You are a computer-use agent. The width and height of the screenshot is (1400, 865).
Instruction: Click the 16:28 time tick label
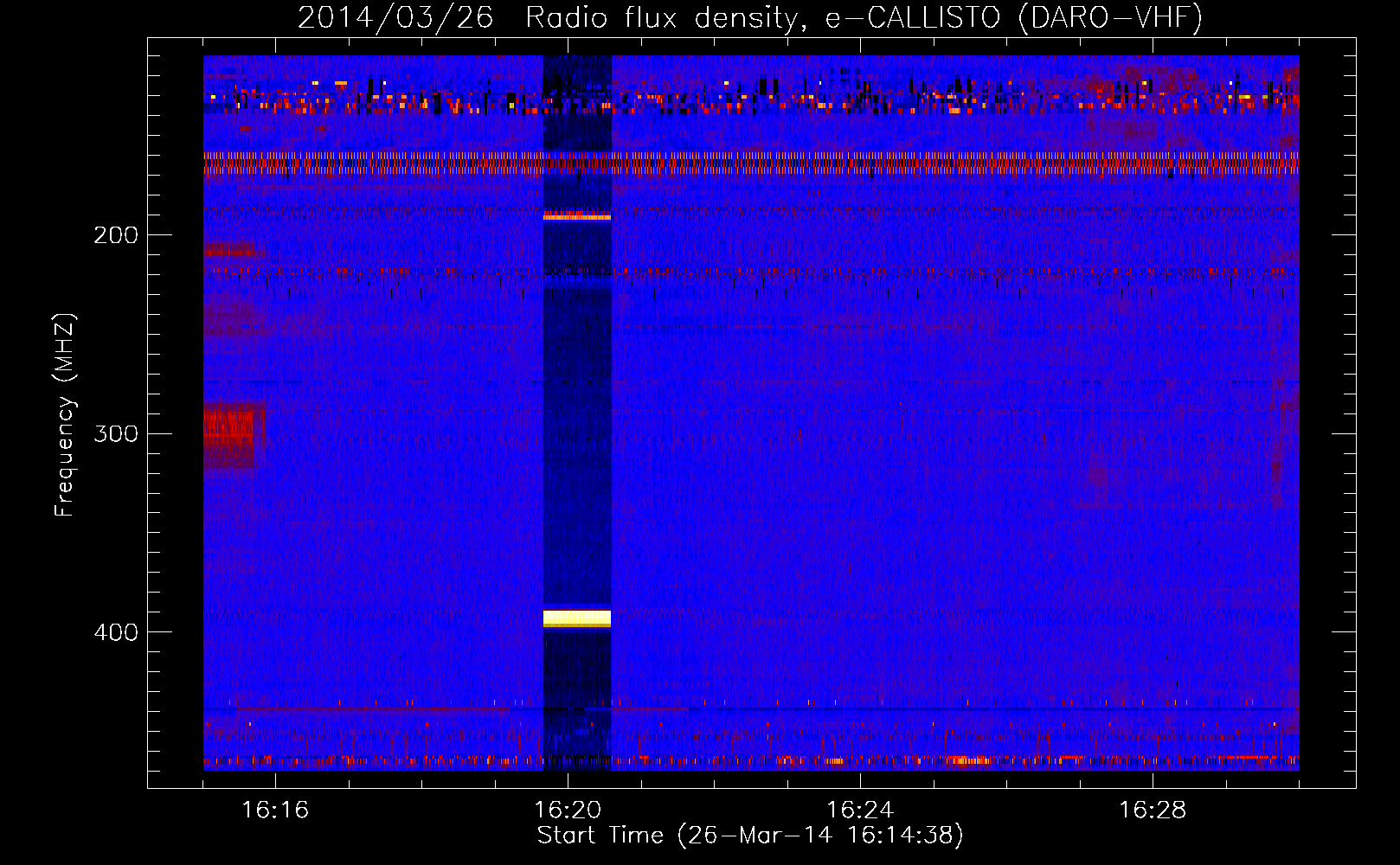[1152, 810]
